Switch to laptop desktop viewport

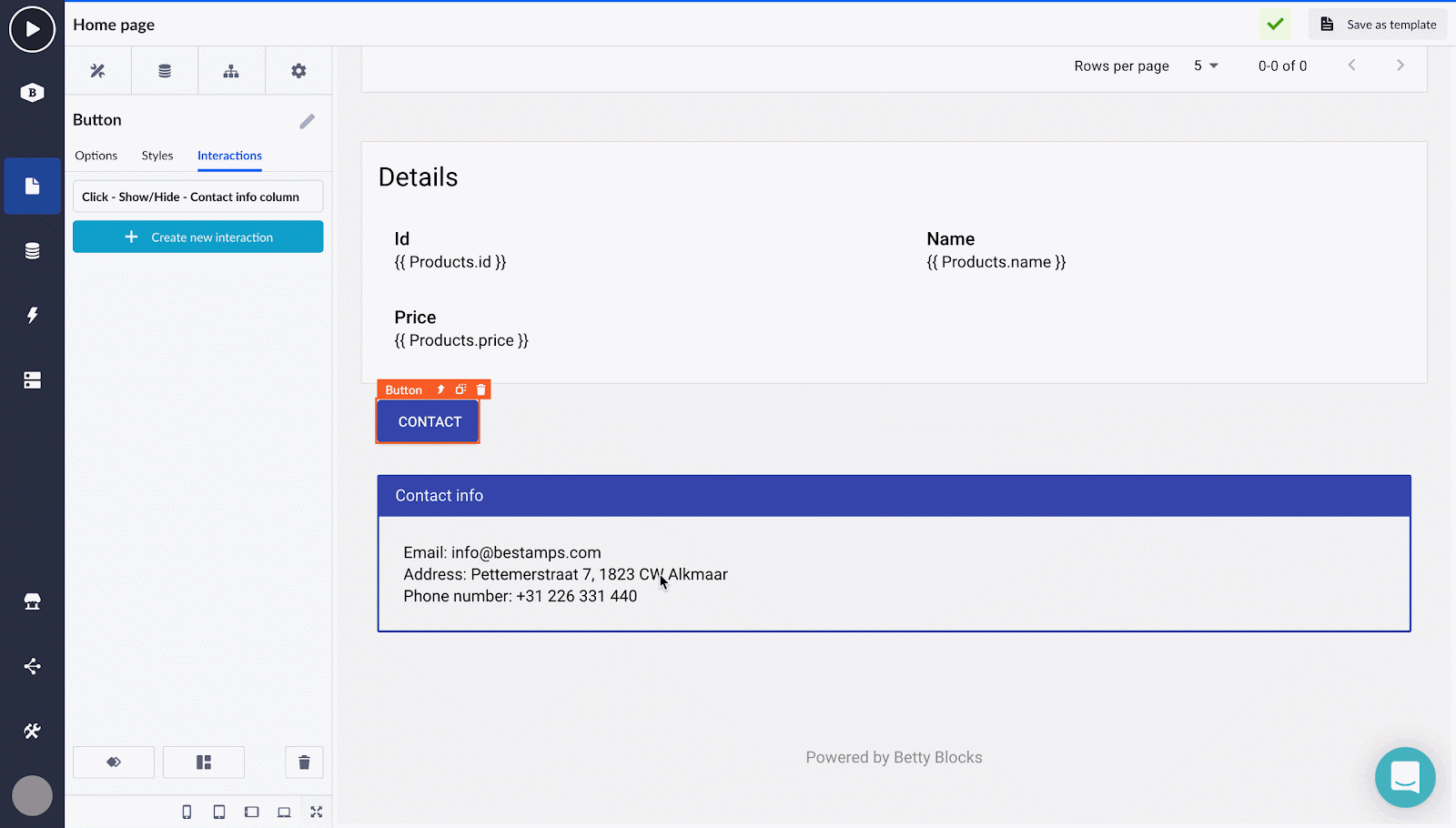point(284,812)
